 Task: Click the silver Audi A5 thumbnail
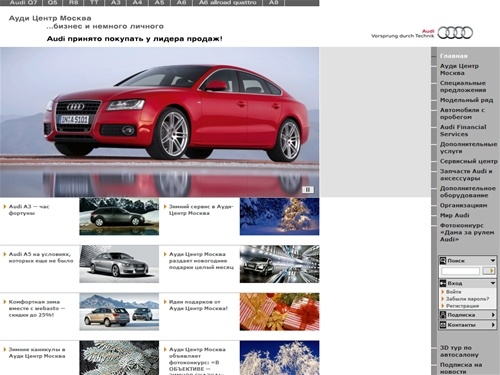tap(119, 264)
